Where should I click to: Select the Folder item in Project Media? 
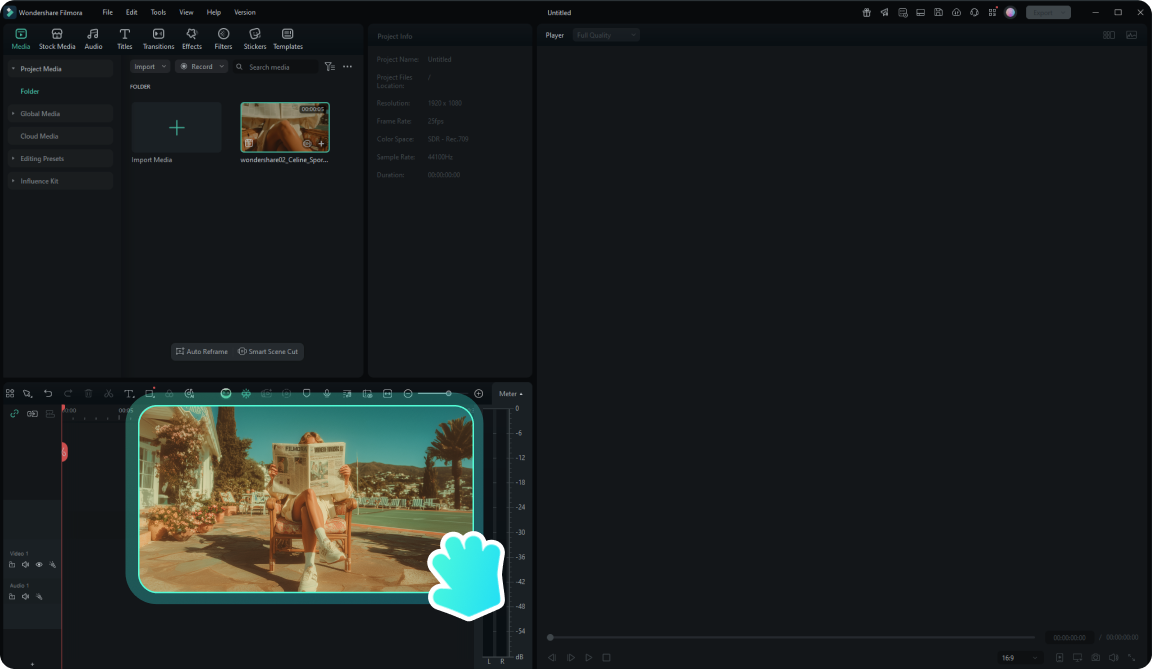[x=29, y=92]
